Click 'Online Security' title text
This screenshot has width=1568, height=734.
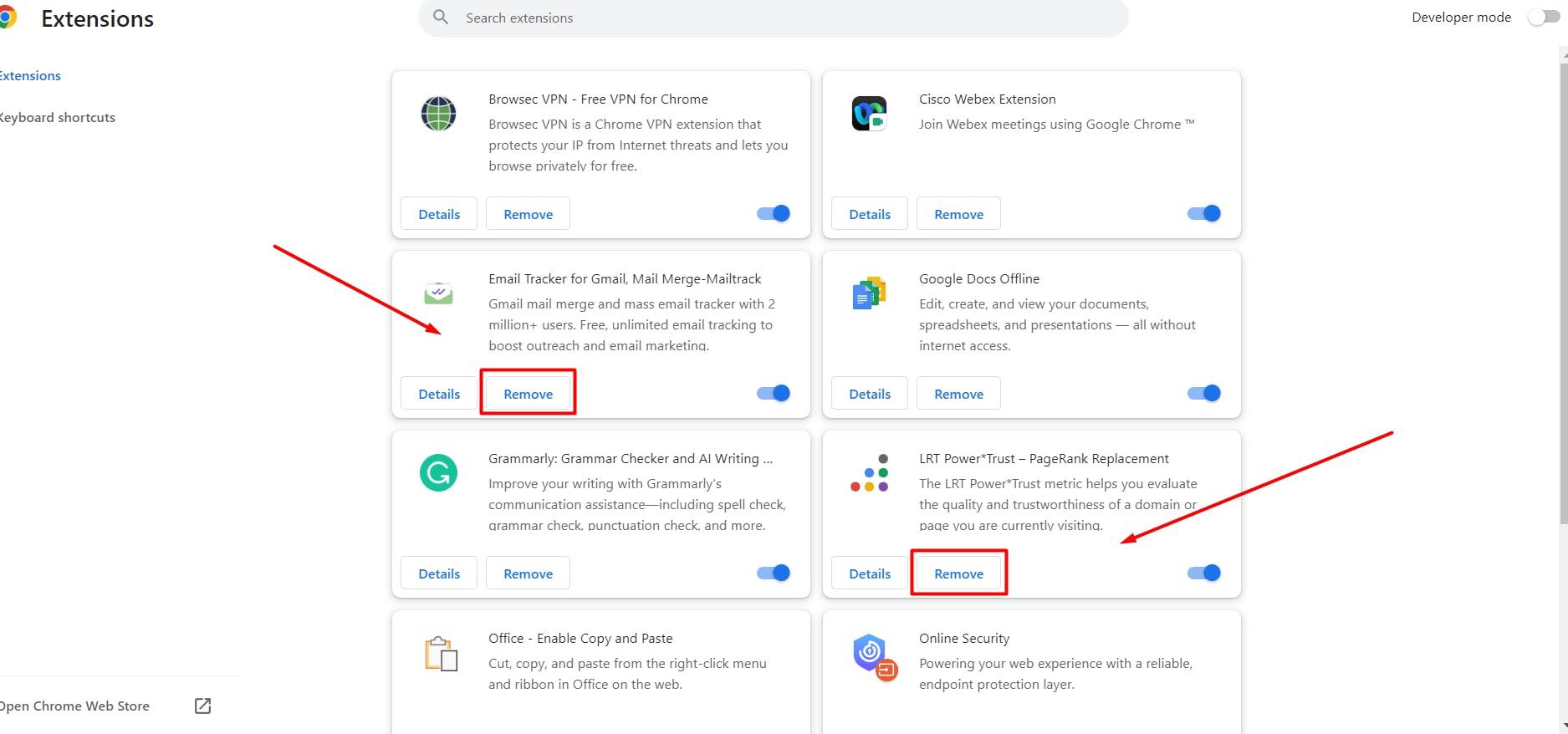coord(964,638)
